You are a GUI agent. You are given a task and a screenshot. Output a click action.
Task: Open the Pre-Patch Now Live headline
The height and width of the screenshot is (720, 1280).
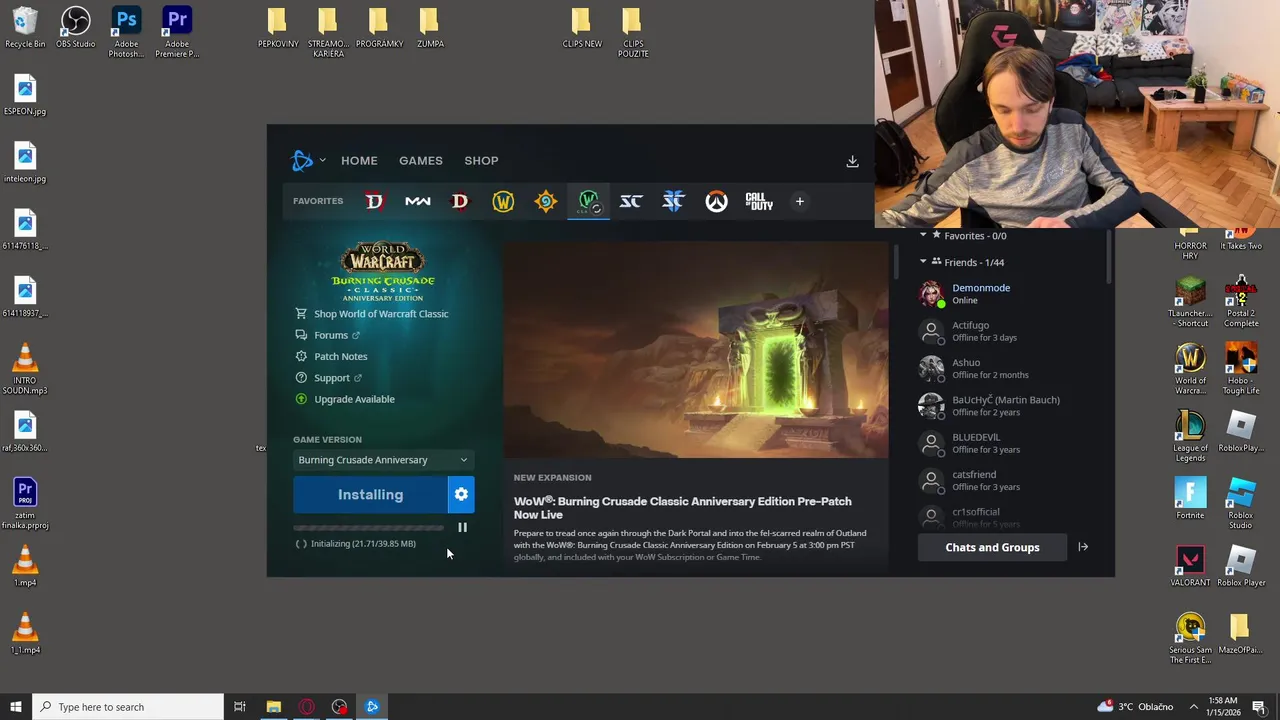(x=683, y=508)
